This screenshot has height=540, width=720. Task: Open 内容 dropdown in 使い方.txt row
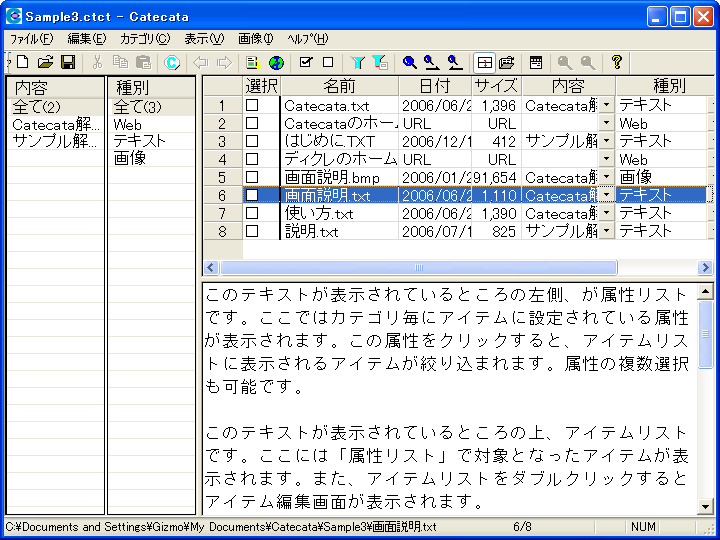point(607,213)
